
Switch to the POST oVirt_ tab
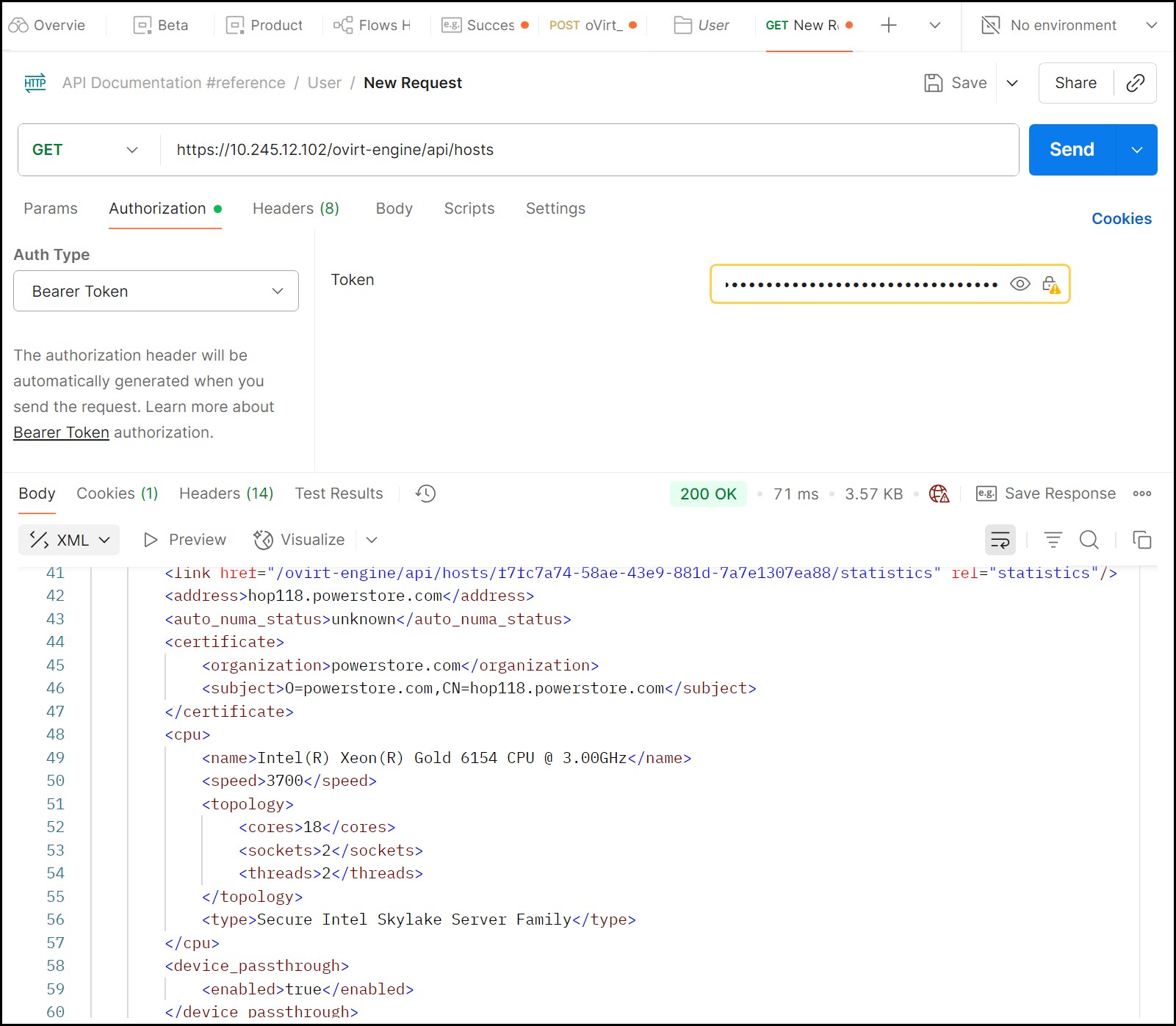592,26
